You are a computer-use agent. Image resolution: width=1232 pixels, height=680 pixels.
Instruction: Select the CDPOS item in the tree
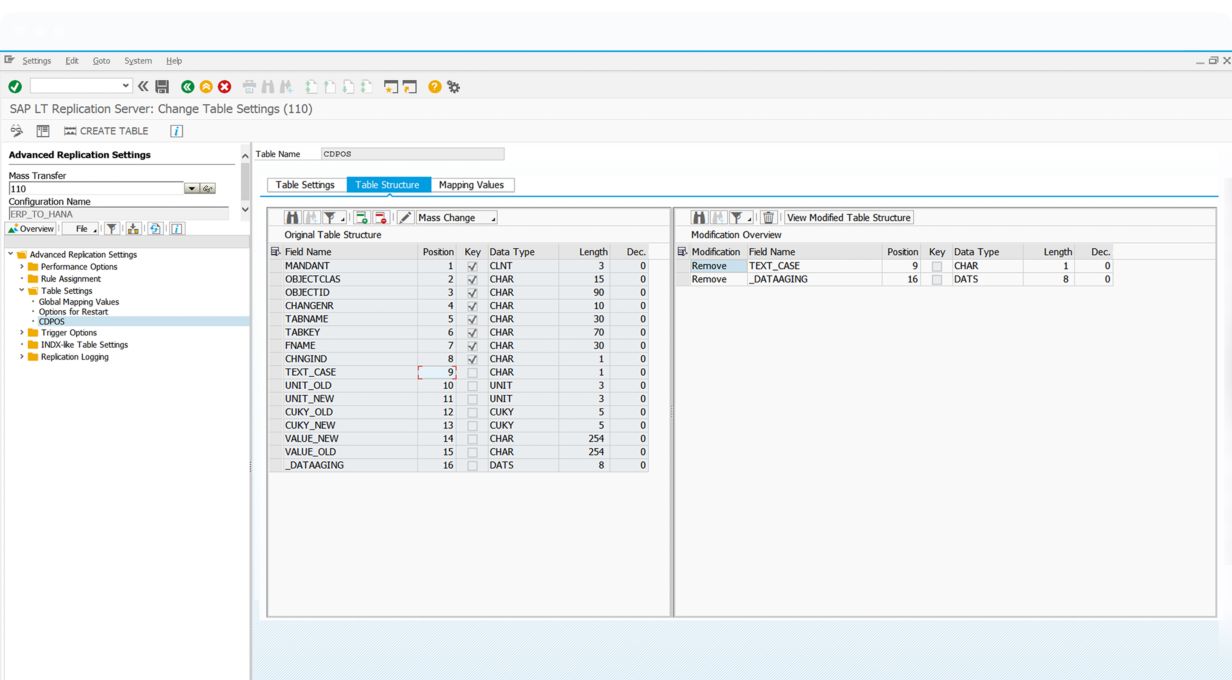(x=52, y=322)
